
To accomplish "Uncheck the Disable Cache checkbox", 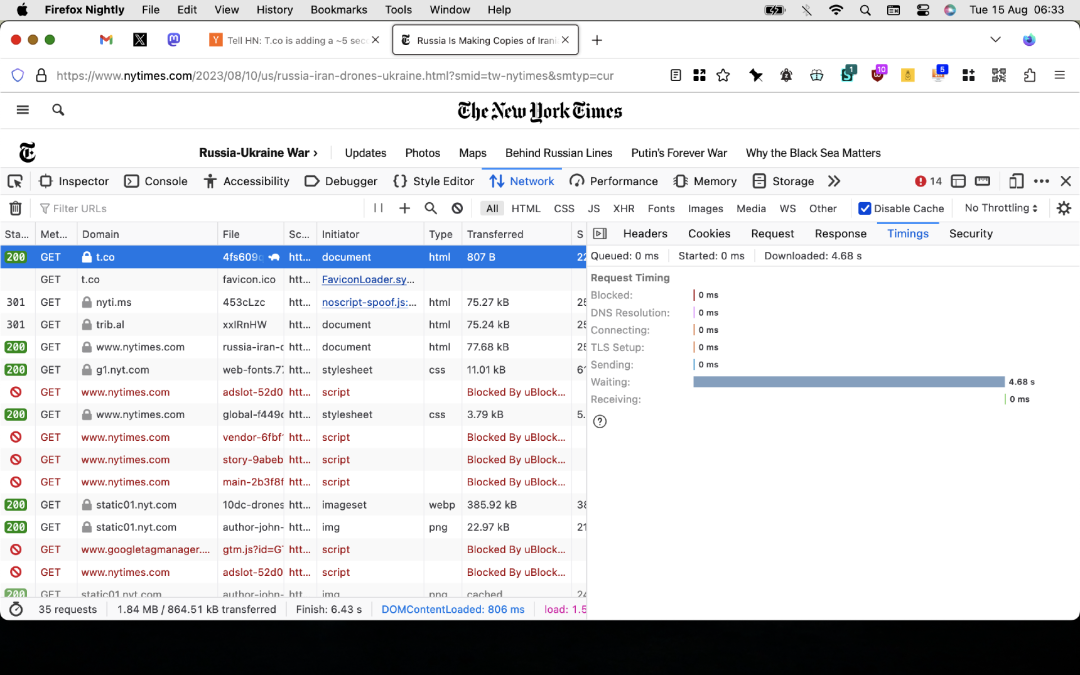I will [864, 208].
